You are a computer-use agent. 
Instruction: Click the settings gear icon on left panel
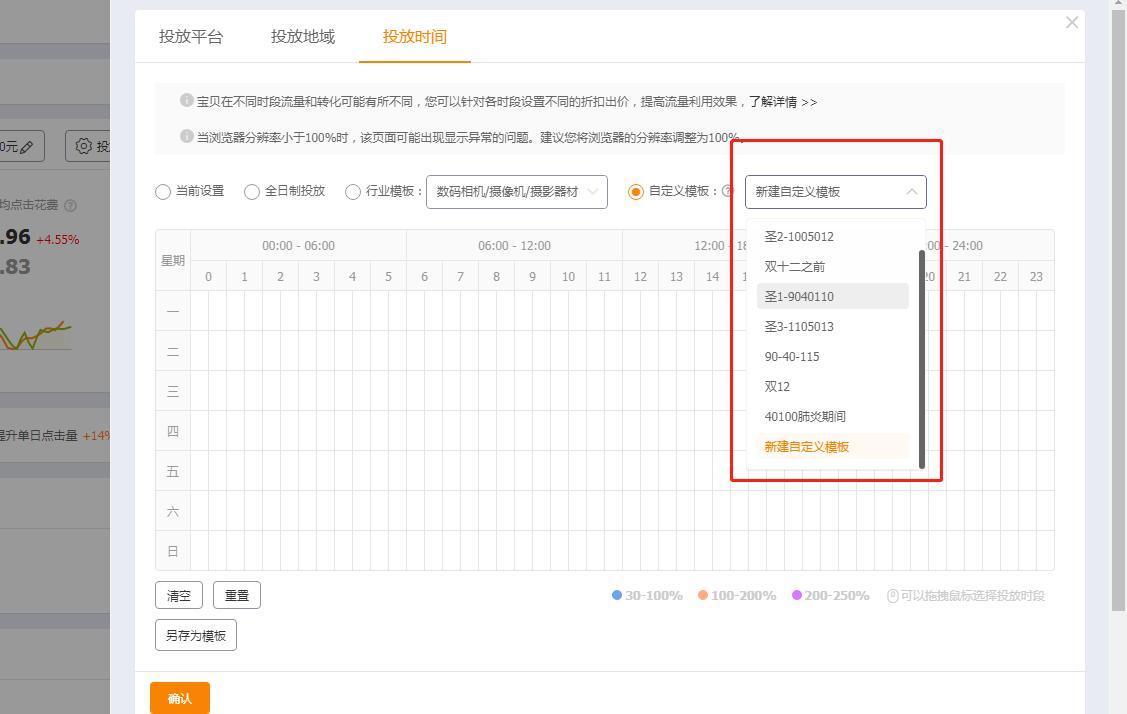(85, 144)
